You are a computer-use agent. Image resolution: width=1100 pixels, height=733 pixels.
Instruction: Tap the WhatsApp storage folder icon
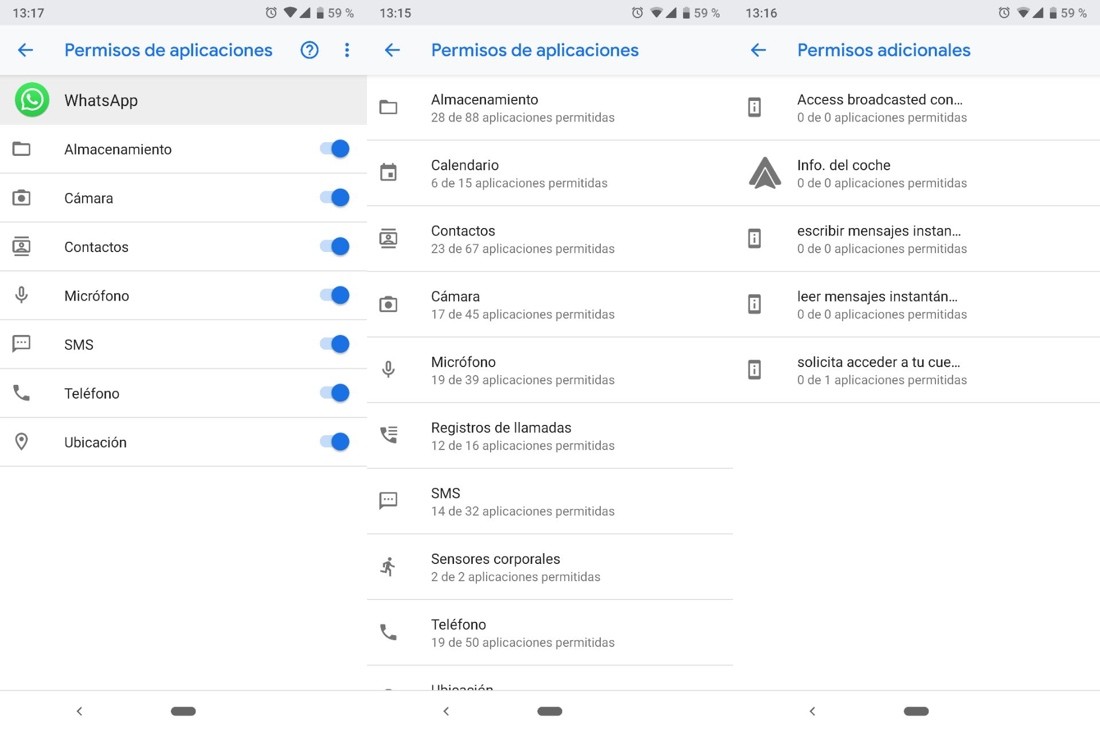[x=22, y=149]
